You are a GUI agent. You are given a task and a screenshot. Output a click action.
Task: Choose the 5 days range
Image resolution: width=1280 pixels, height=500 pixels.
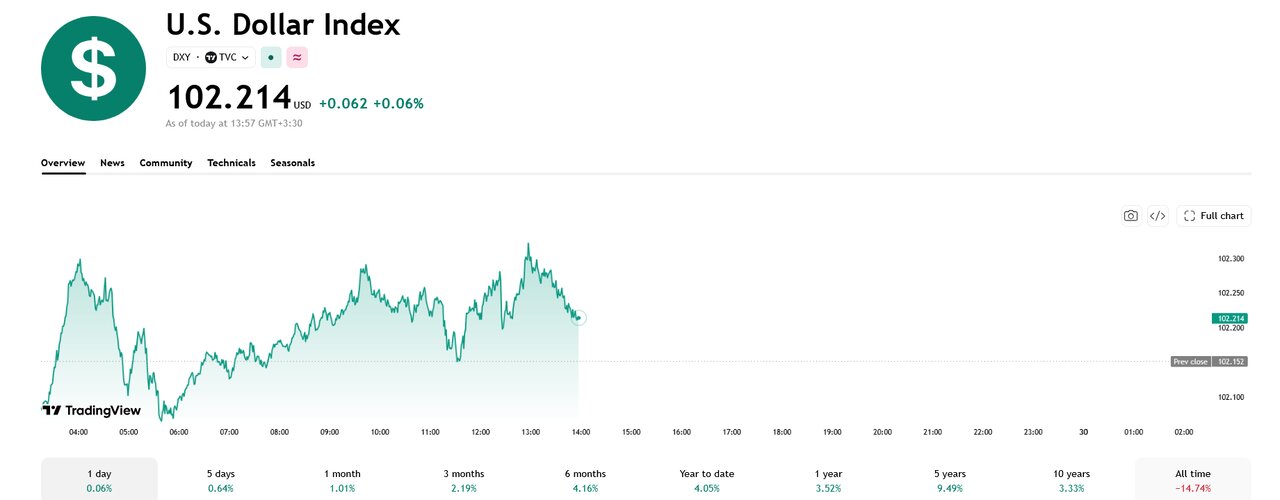coord(220,480)
